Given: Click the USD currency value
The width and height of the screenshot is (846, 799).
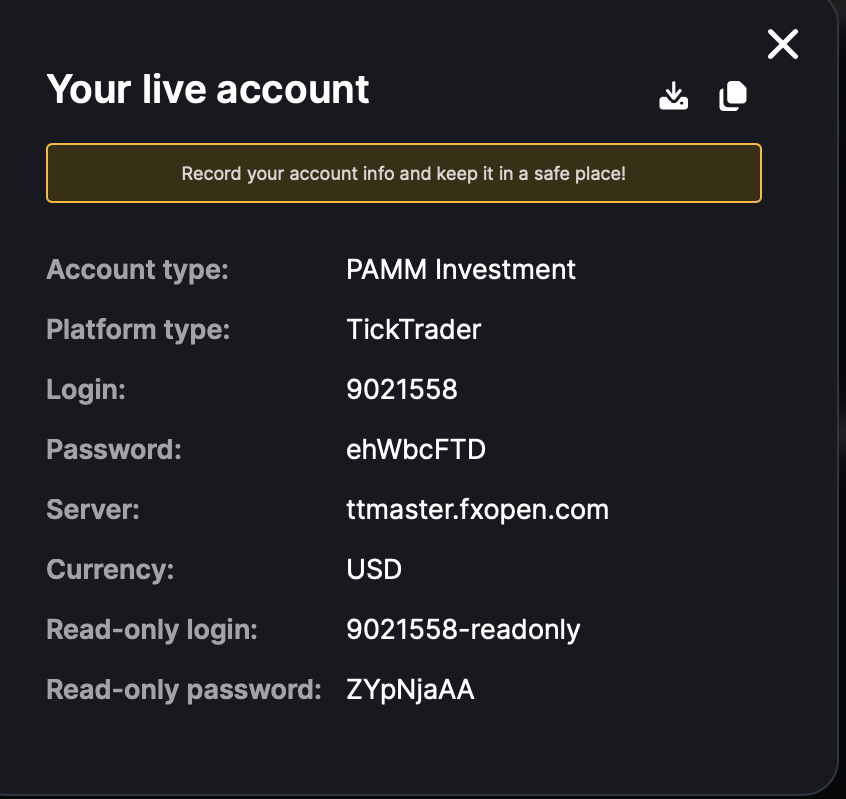Looking at the screenshot, I should 374,569.
